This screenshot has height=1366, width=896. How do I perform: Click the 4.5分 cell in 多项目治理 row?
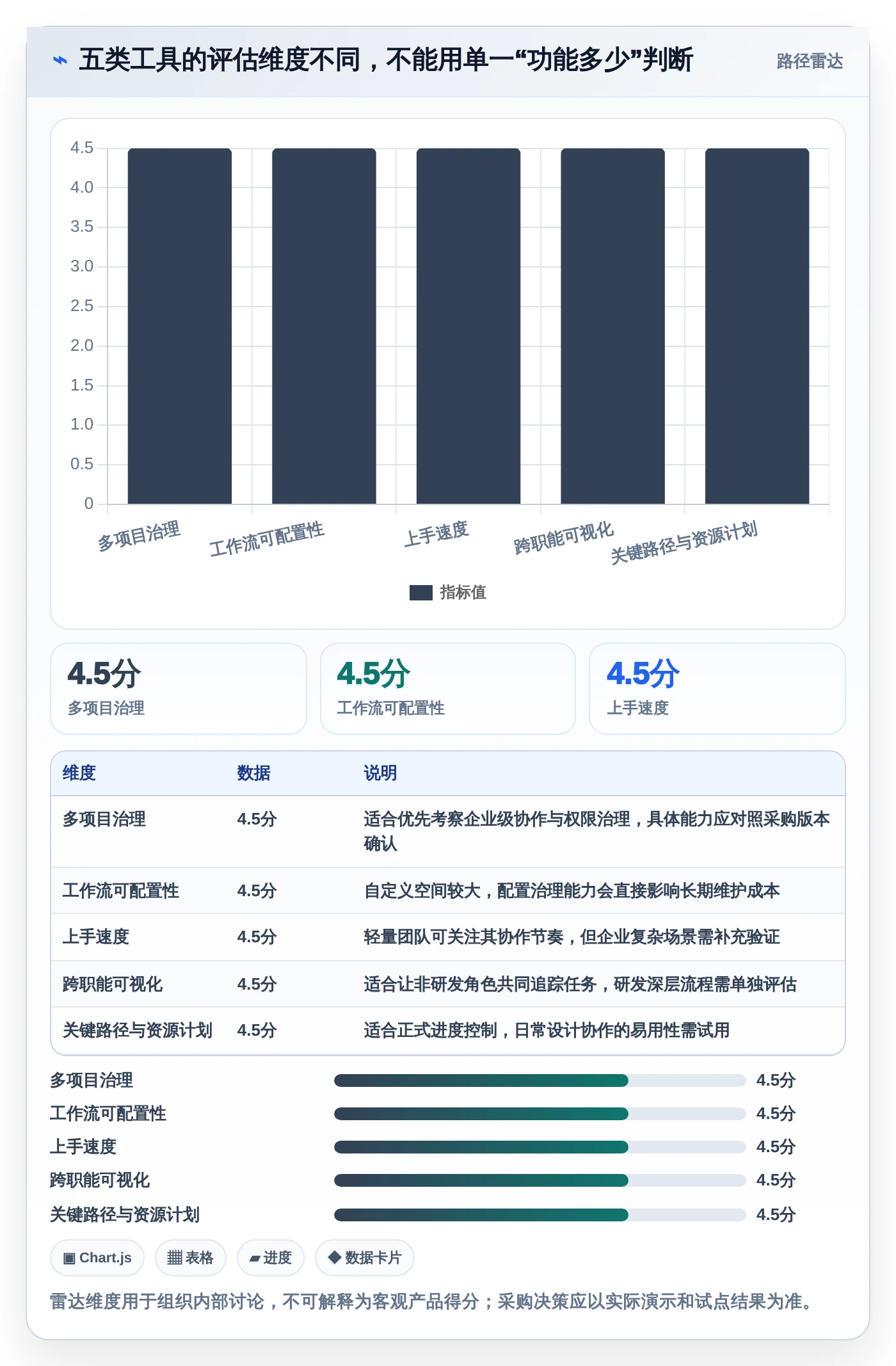click(x=257, y=819)
